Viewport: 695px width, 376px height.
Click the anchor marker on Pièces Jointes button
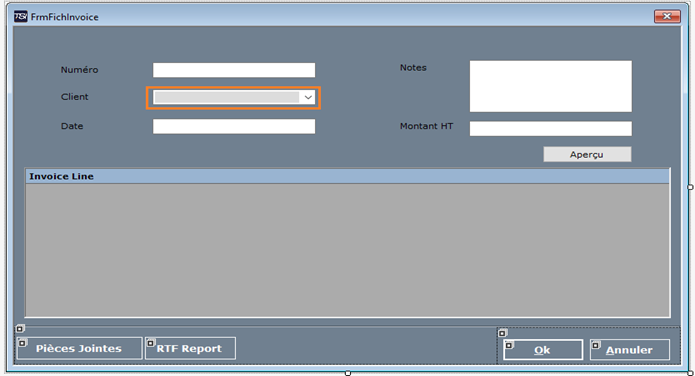tap(22, 343)
